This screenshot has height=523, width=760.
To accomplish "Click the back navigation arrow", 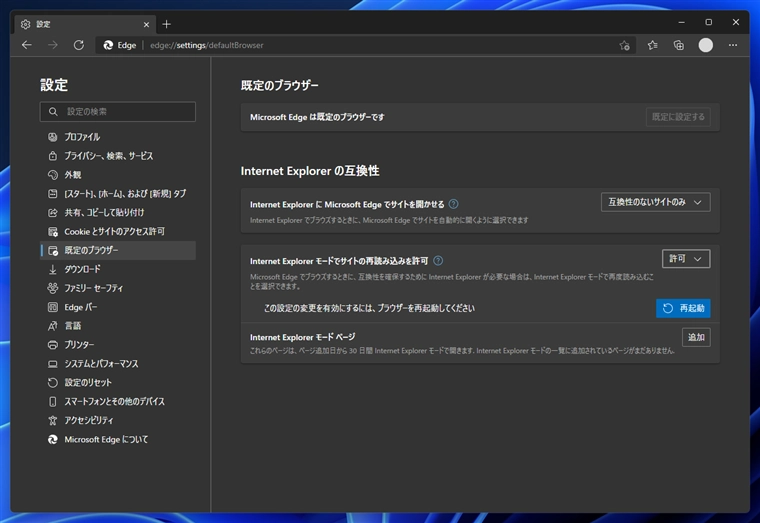I will click(x=27, y=45).
